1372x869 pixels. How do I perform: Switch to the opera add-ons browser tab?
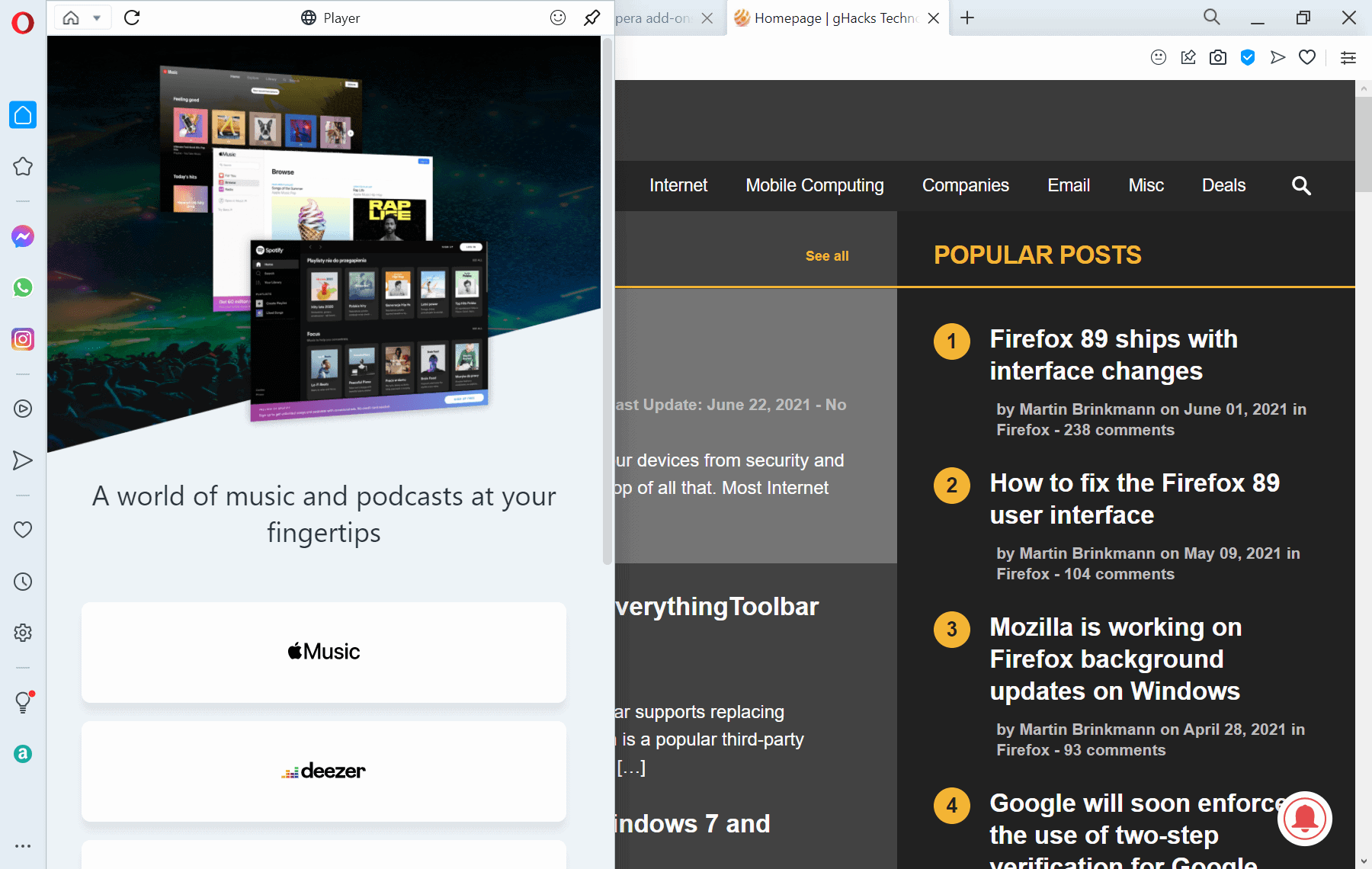click(656, 18)
